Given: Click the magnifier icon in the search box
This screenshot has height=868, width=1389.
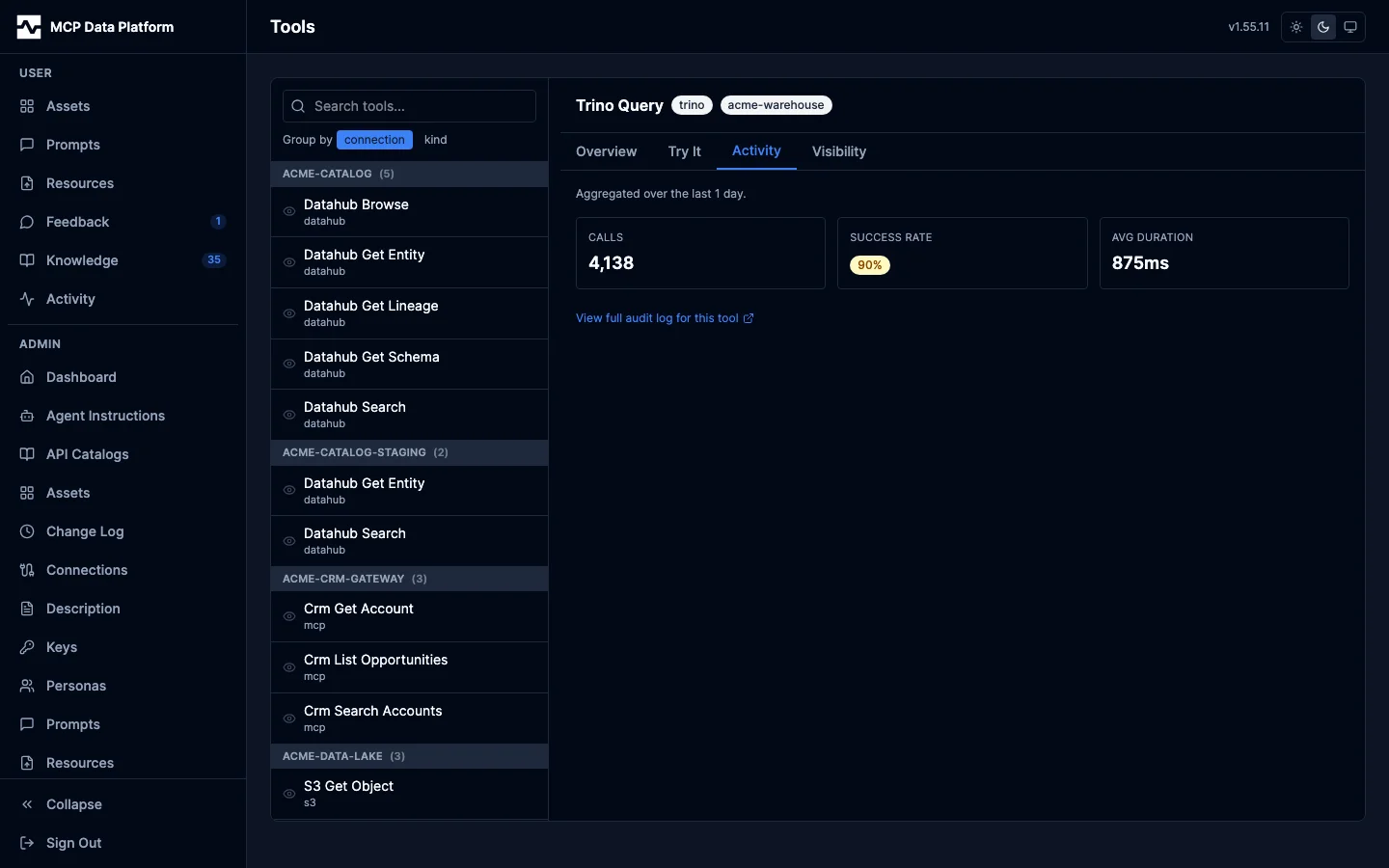Looking at the screenshot, I should click(298, 106).
